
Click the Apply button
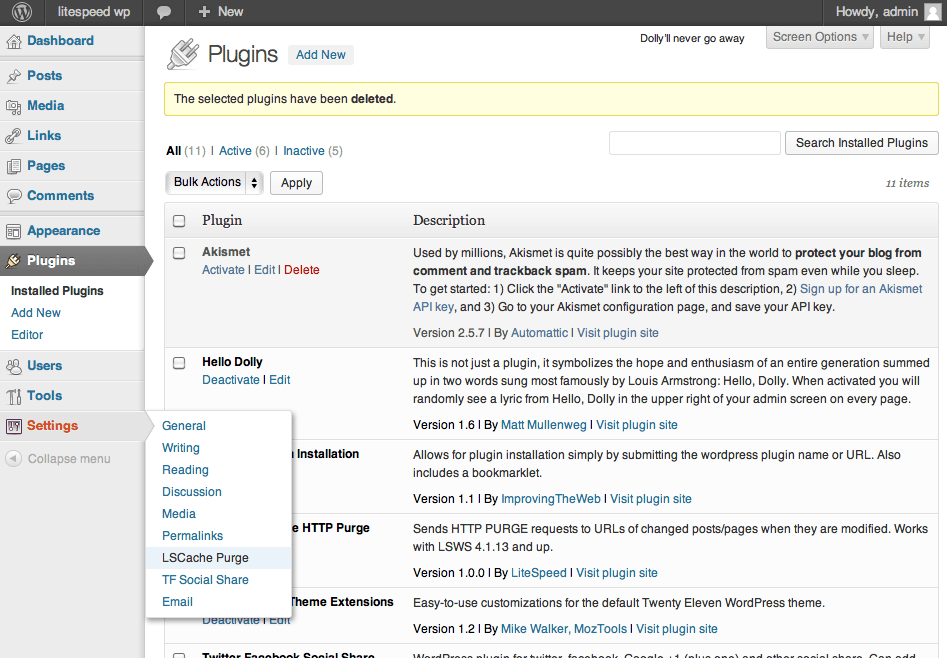click(297, 183)
